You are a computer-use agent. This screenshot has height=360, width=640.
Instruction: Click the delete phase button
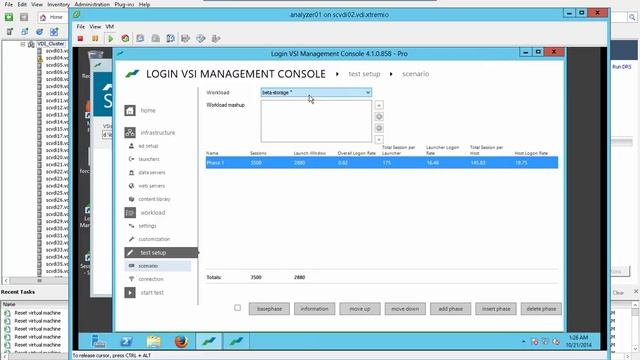click(x=541, y=309)
